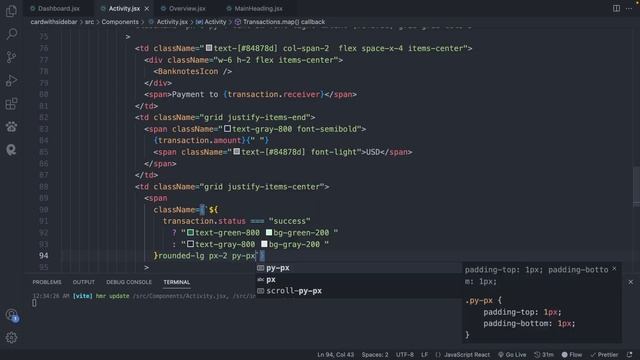Image resolution: width=640 pixels, height=360 pixels.
Task: Click Ln 94, Col 43 in status bar
Action: tap(336, 355)
